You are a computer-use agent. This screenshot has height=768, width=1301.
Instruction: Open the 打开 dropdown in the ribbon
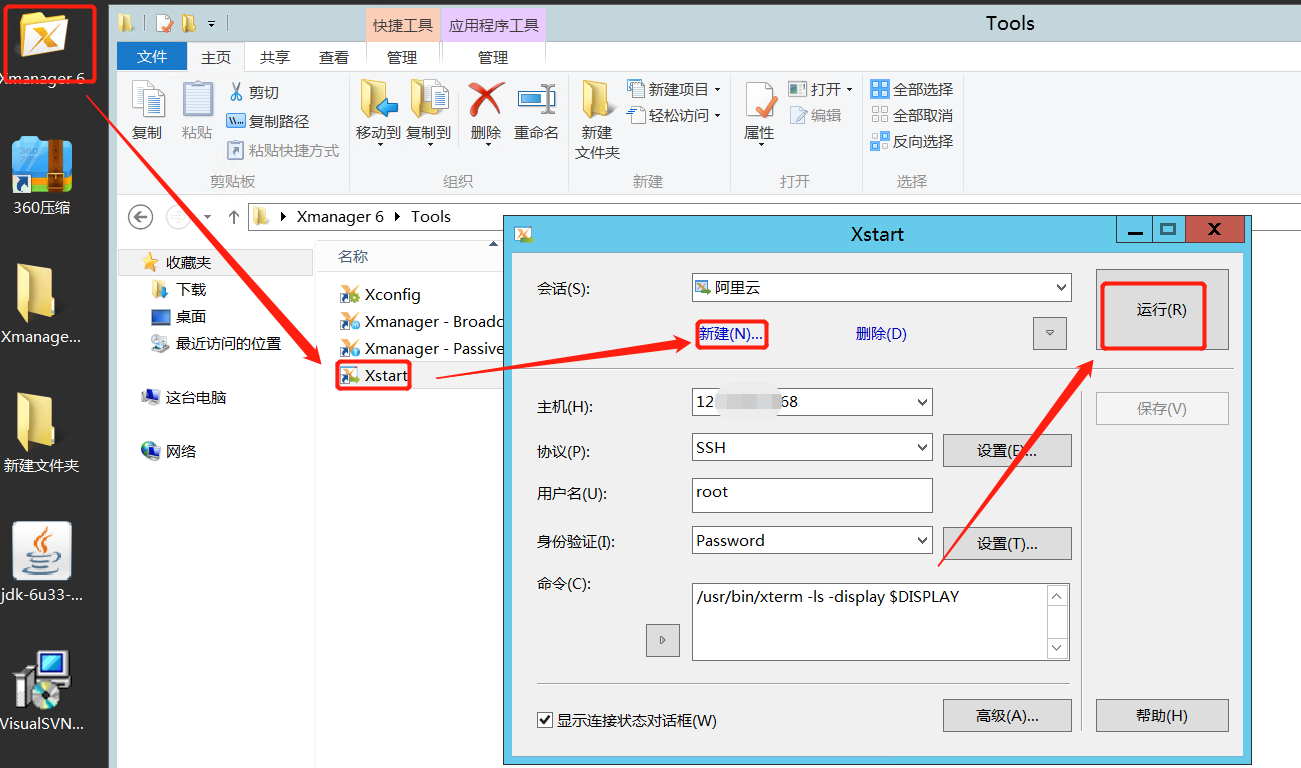820,89
